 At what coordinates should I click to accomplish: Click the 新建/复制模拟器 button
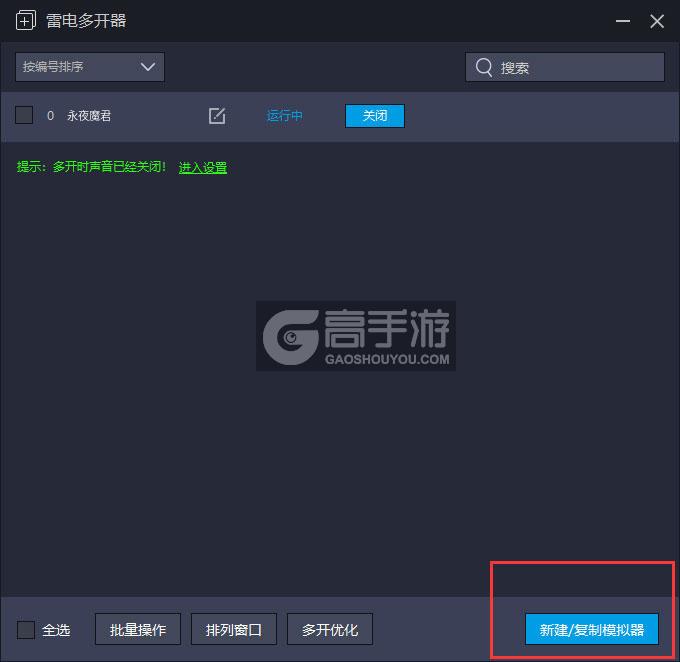point(592,630)
